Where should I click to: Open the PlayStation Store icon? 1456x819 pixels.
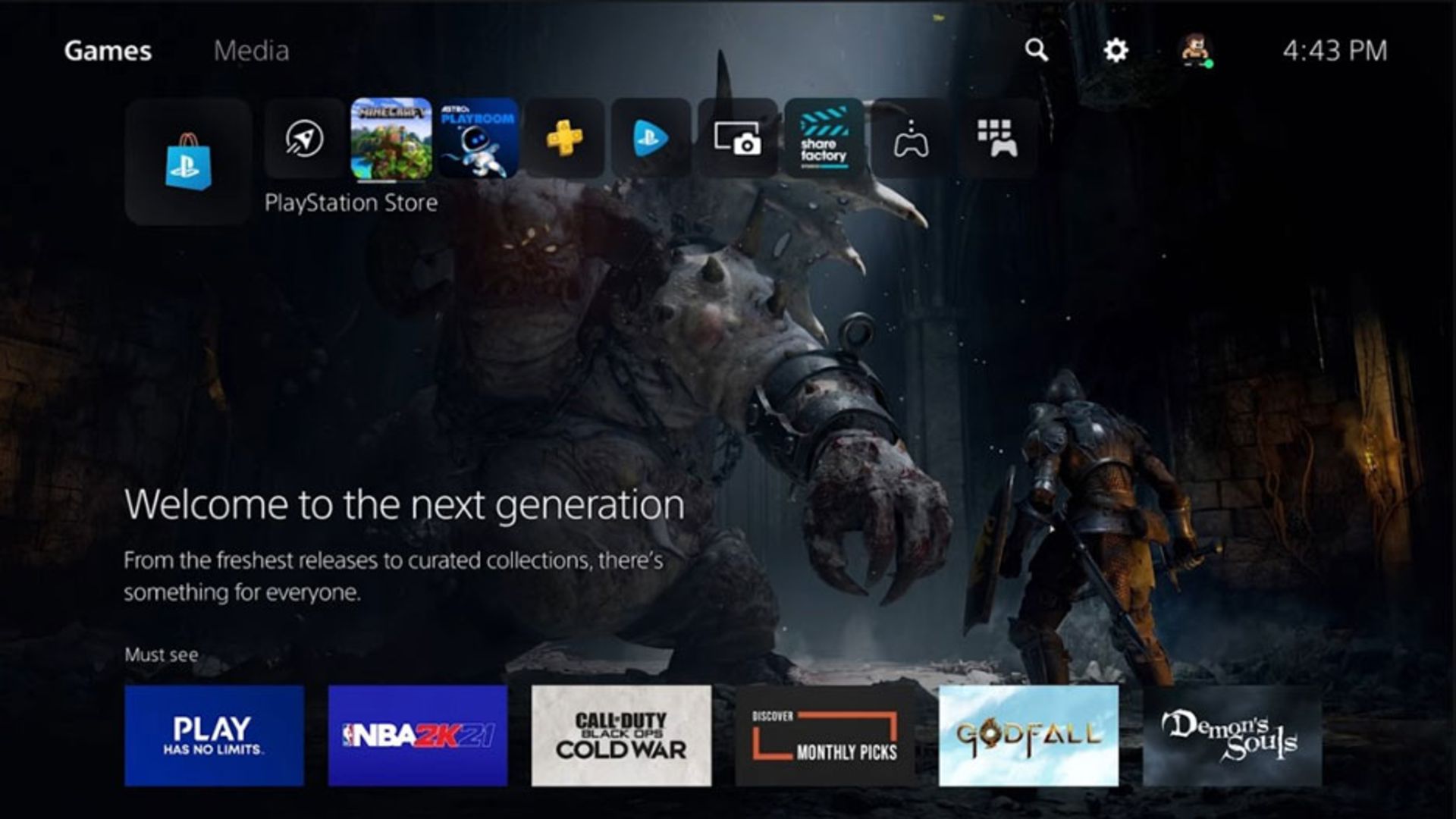[x=188, y=162]
